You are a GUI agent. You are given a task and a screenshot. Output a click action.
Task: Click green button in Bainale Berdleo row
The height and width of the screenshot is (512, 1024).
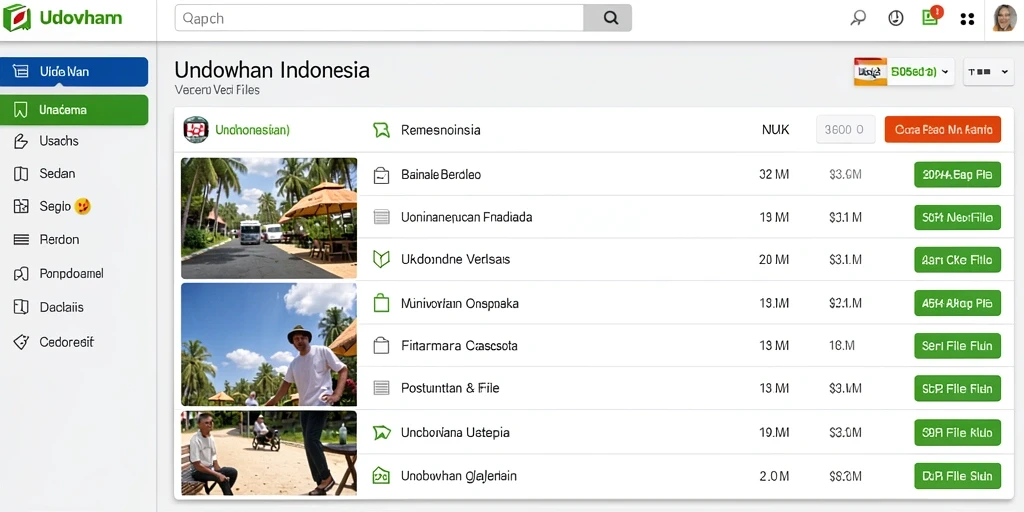click(x=957, y=174)
